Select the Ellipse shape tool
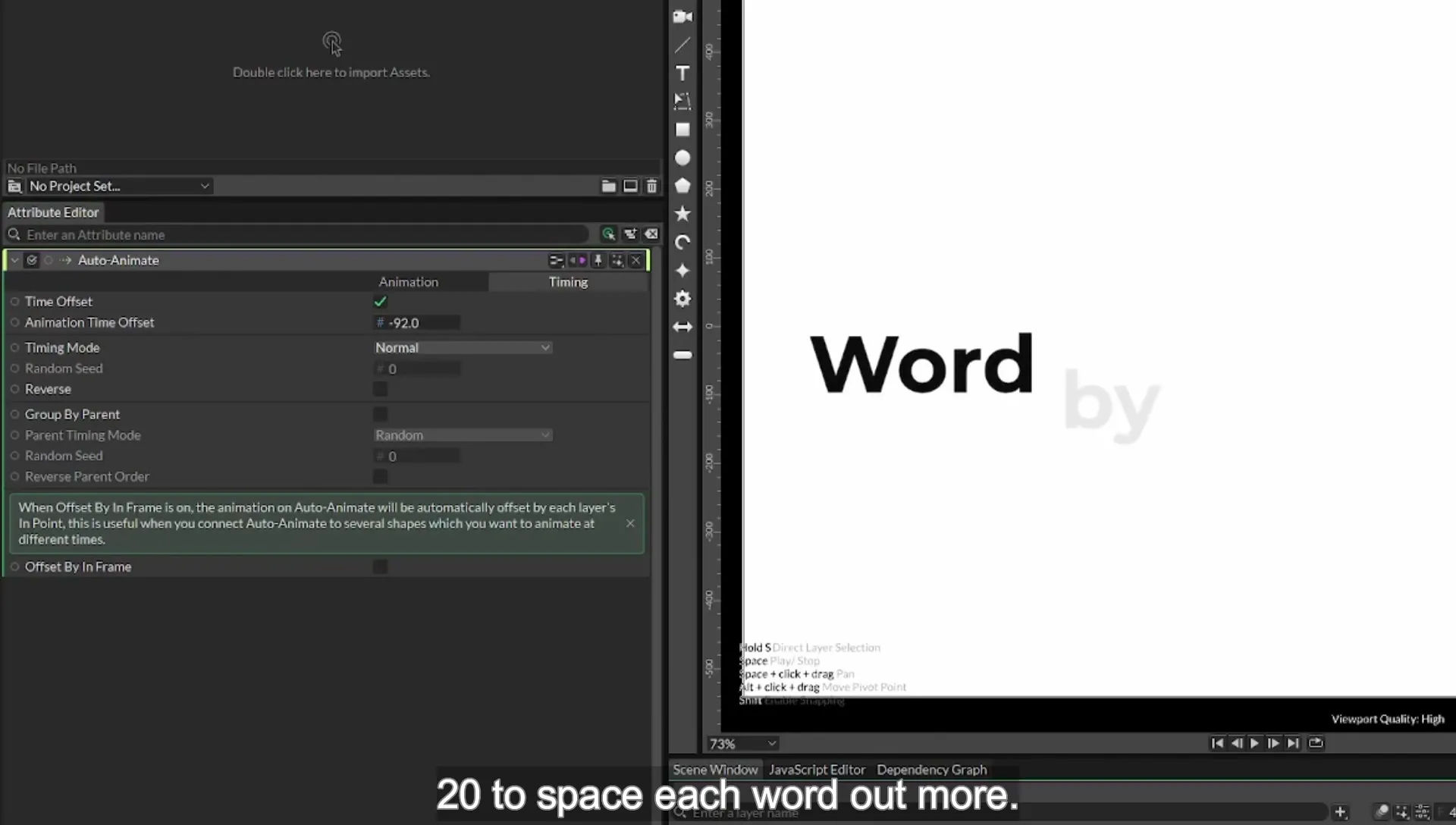Screen dimensions: 1456x825 pyautogui.click(x=682, y=158)
